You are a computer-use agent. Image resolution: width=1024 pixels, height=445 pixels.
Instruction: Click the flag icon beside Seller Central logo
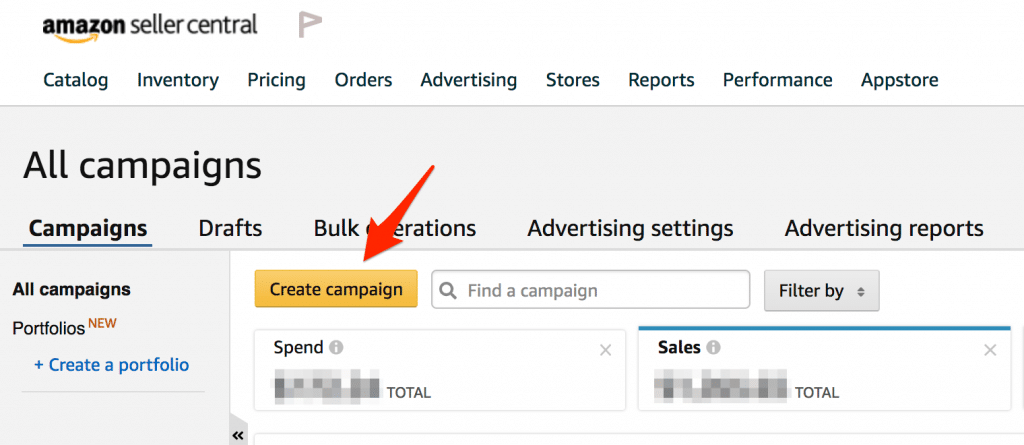[x=310, y=26]
